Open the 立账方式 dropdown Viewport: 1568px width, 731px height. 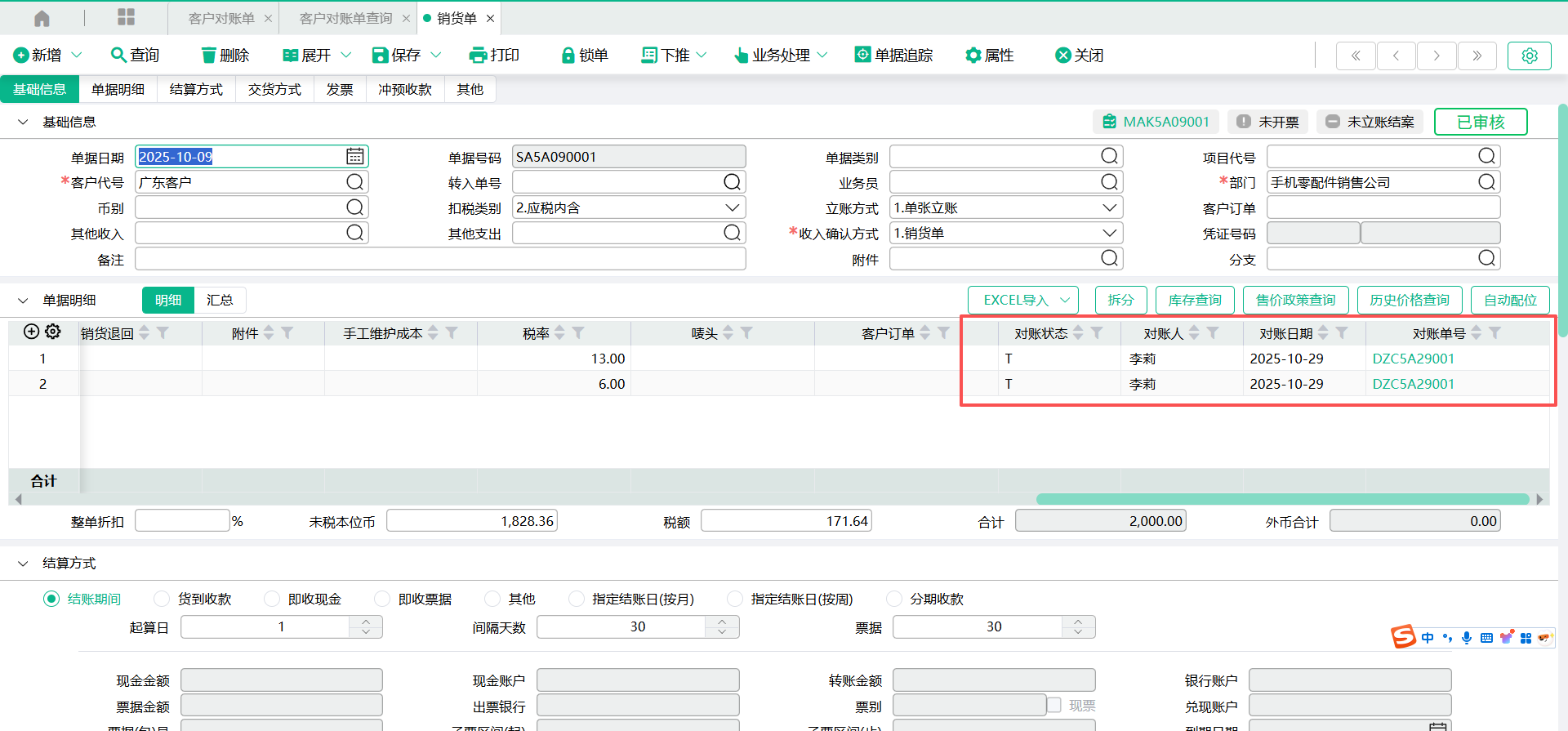tap(1109, 207)
